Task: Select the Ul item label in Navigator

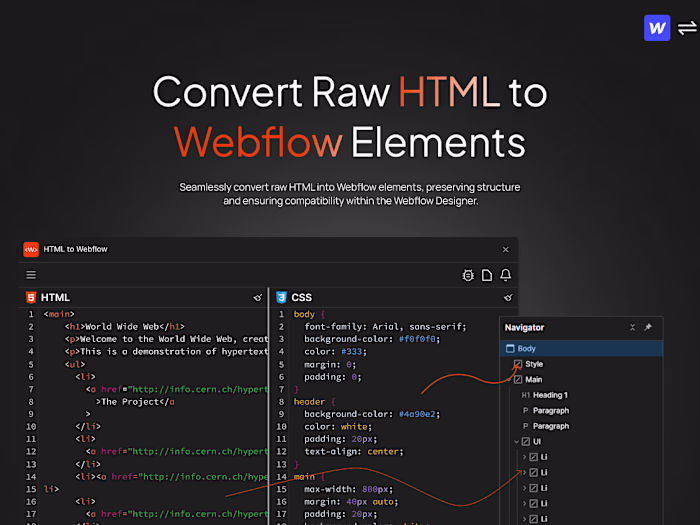Action: 537,442
